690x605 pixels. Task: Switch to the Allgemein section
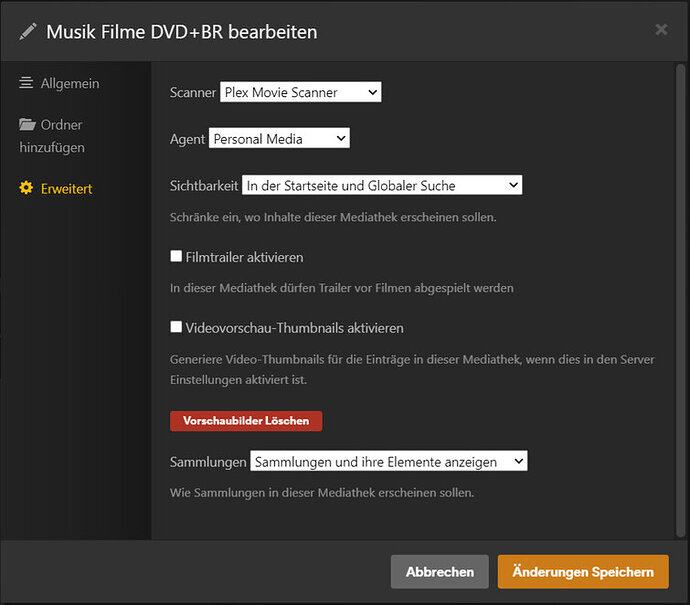click(x=70, y=83)
